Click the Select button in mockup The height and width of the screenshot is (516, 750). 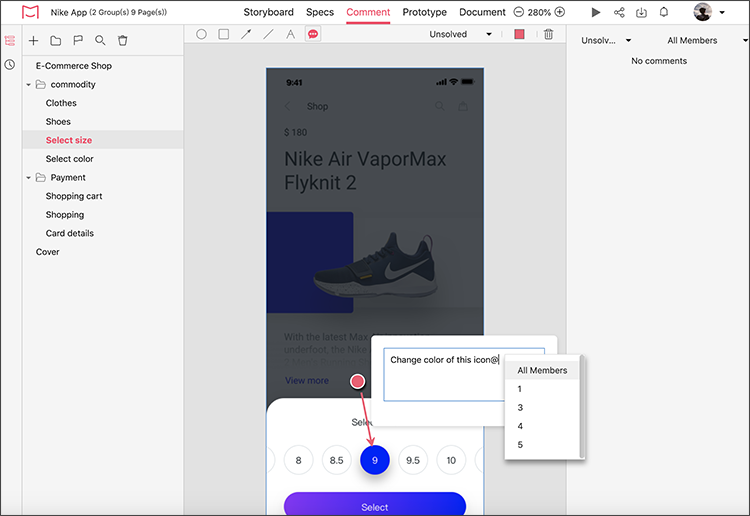tap(375, 504)
